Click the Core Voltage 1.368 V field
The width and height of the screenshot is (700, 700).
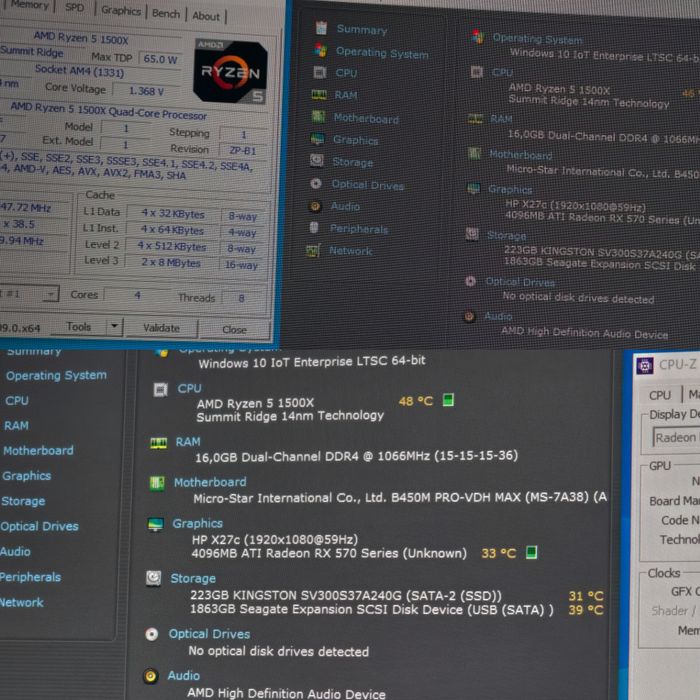[x=146, y=91]
